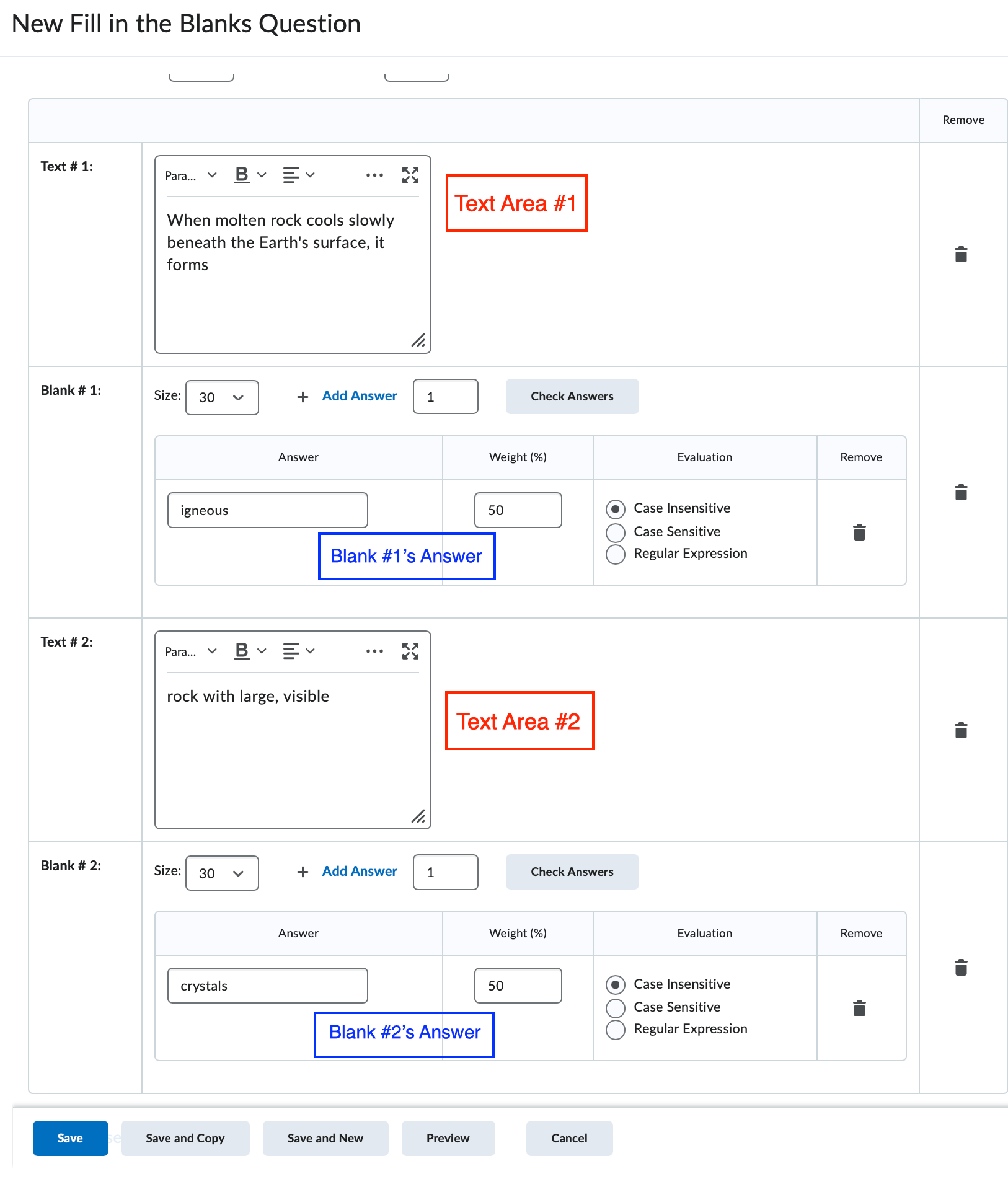1008x1179 pixels.
Task: Toggle bold in Text #1 editor
Action: point(242,175)
